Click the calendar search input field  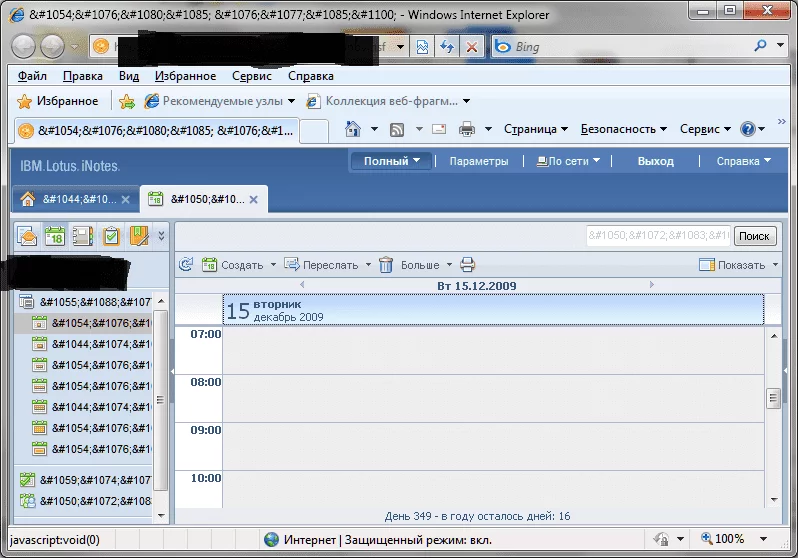click(658, 236)
